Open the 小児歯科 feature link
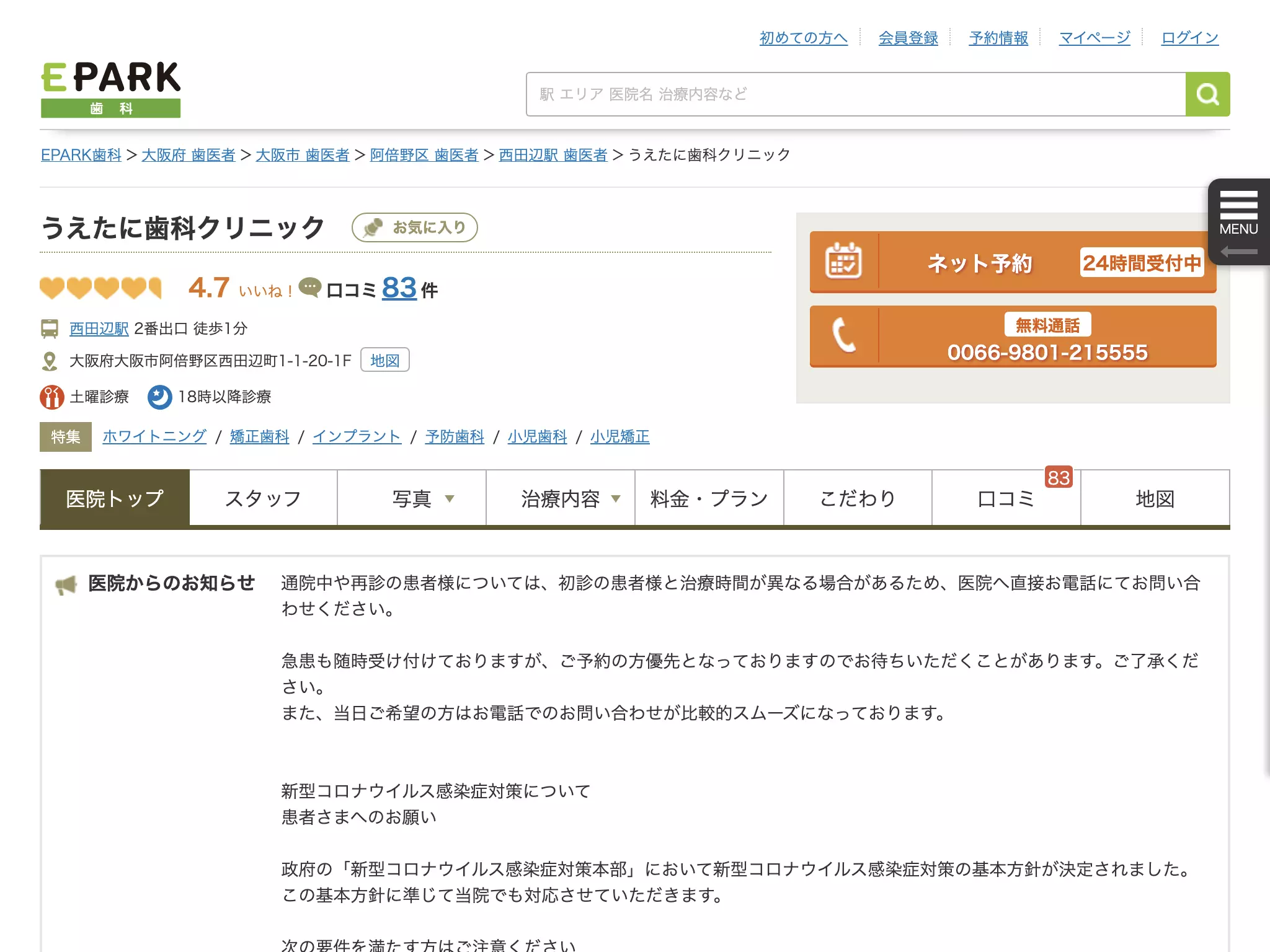Image resolution: width=1270 pixels, height=952 pixels. point(538,436)
